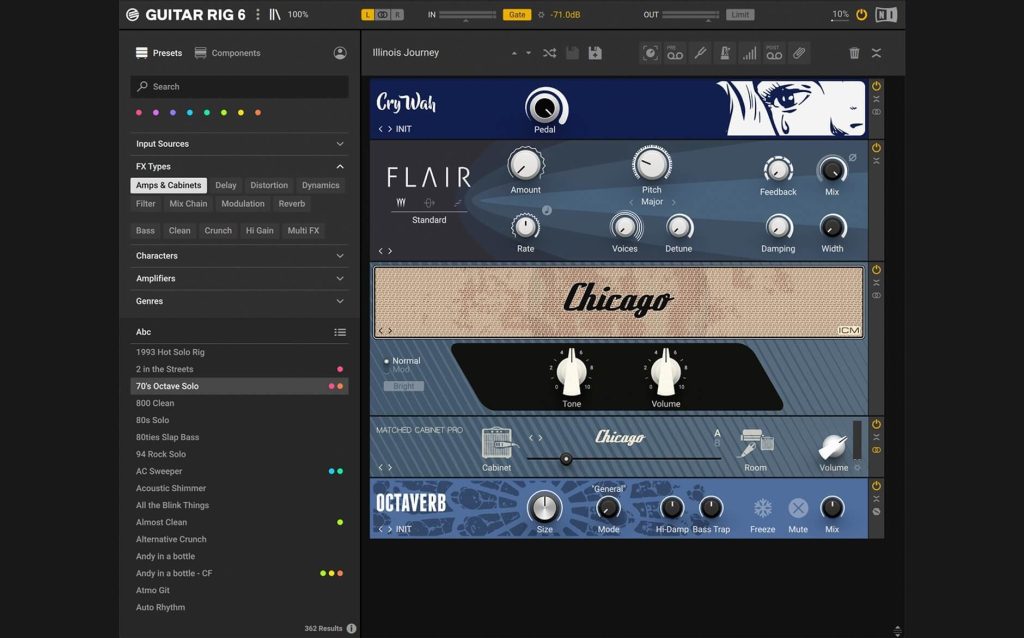Enable the Limit toggle on output
1024x638 pixels.
click(x=741, y=14)
